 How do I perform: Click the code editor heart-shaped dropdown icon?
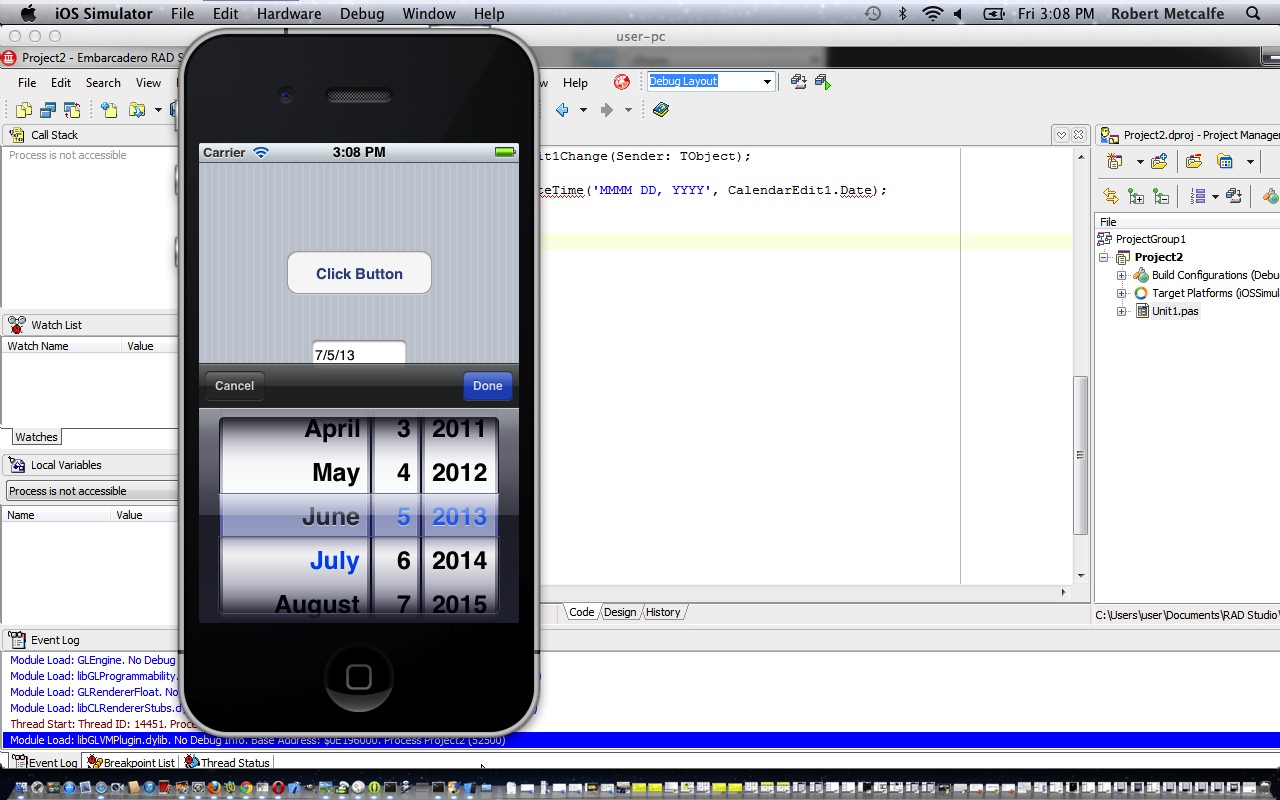tap(1062, 135)
